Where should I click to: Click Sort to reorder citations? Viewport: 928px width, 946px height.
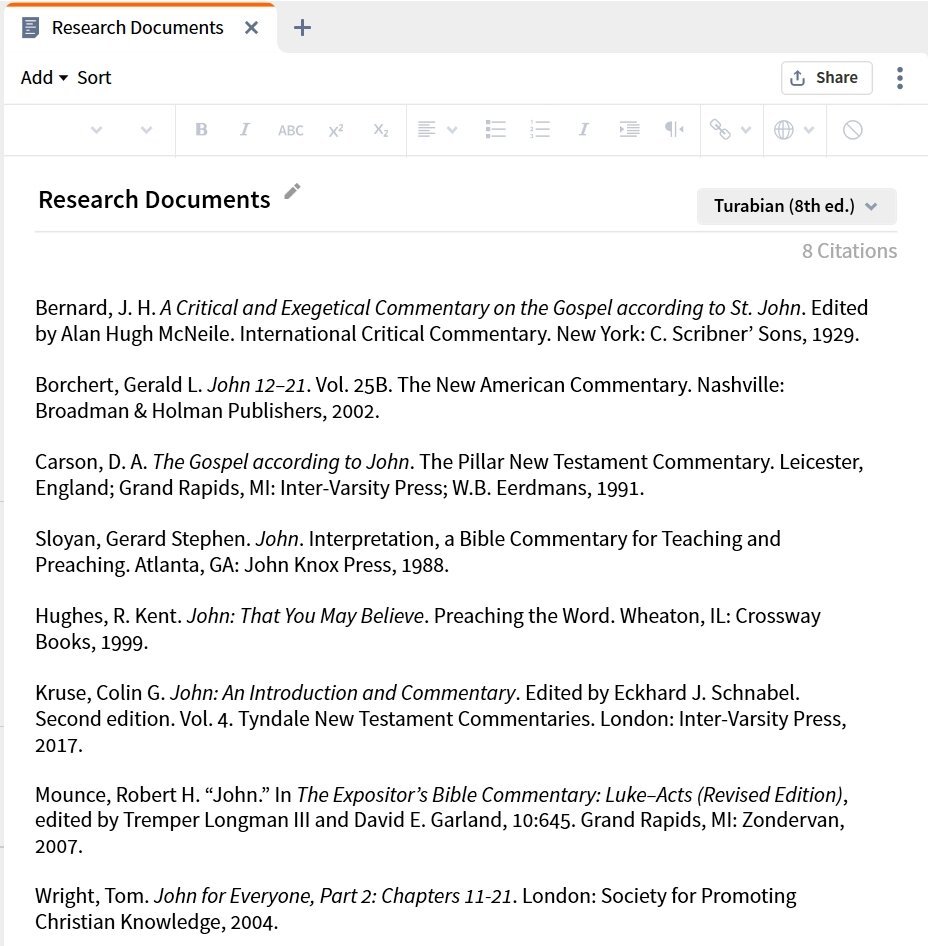point(94,78)
